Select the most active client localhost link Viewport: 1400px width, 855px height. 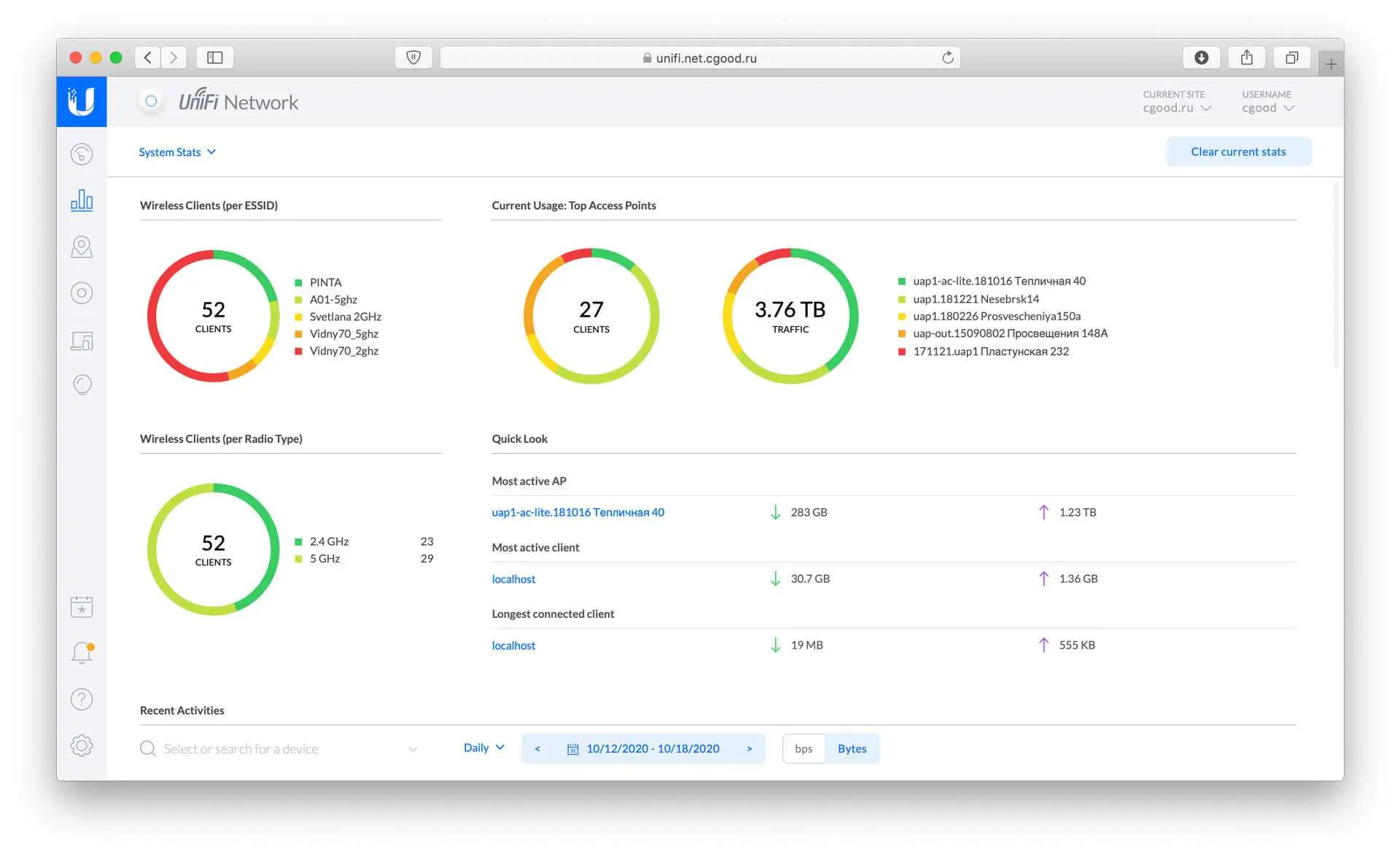tap(514, 578)
